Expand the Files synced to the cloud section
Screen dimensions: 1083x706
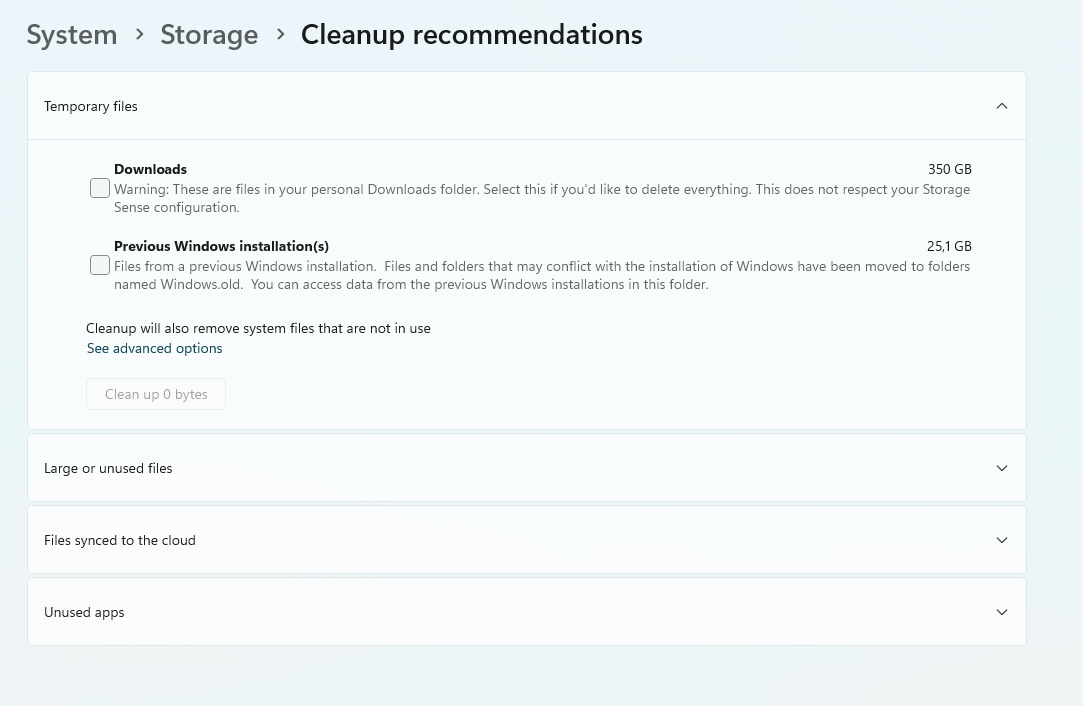click(x=120, y=540)
